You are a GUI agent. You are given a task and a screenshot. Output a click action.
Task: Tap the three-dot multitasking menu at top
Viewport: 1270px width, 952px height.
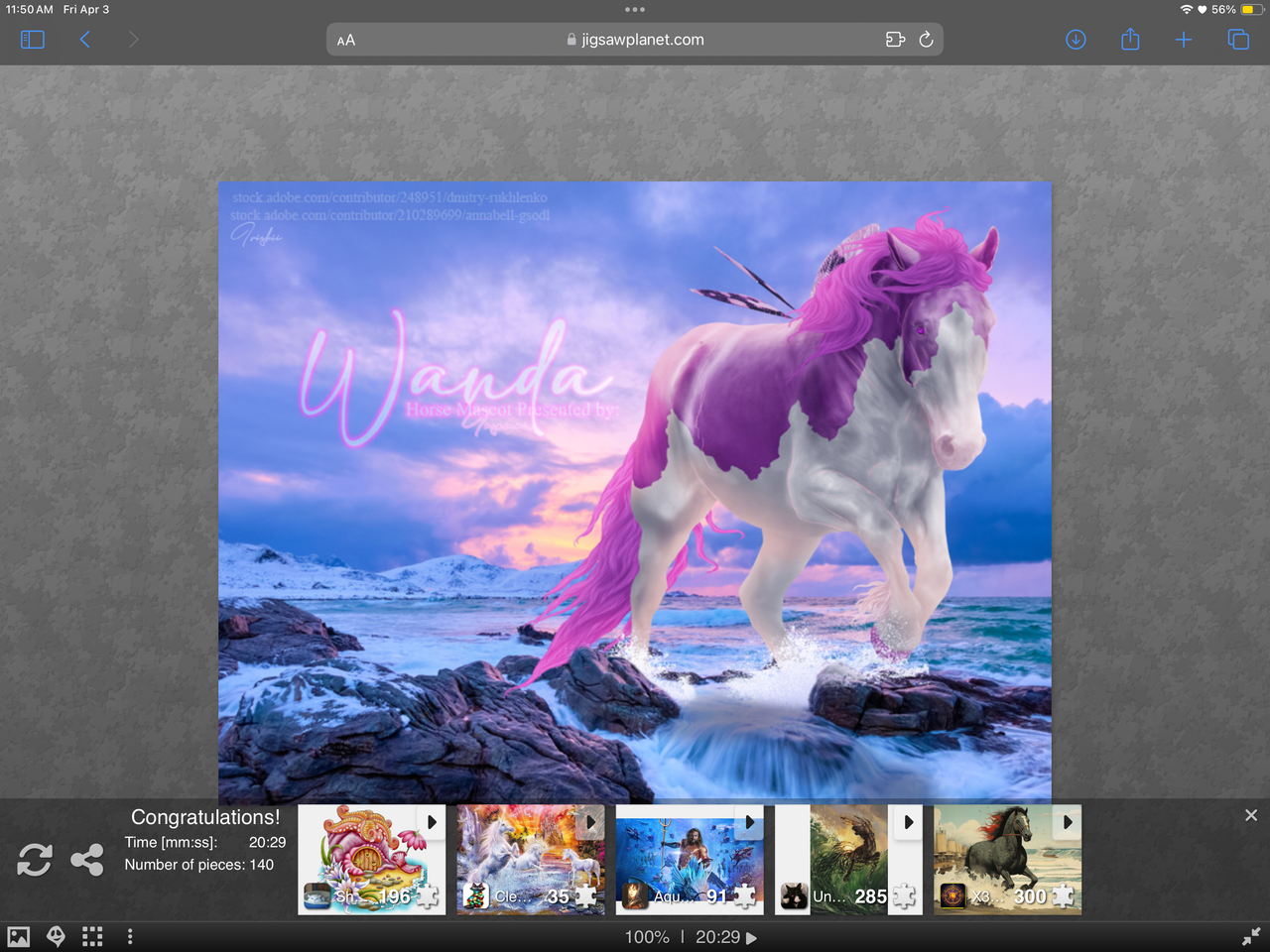point(635,9)
